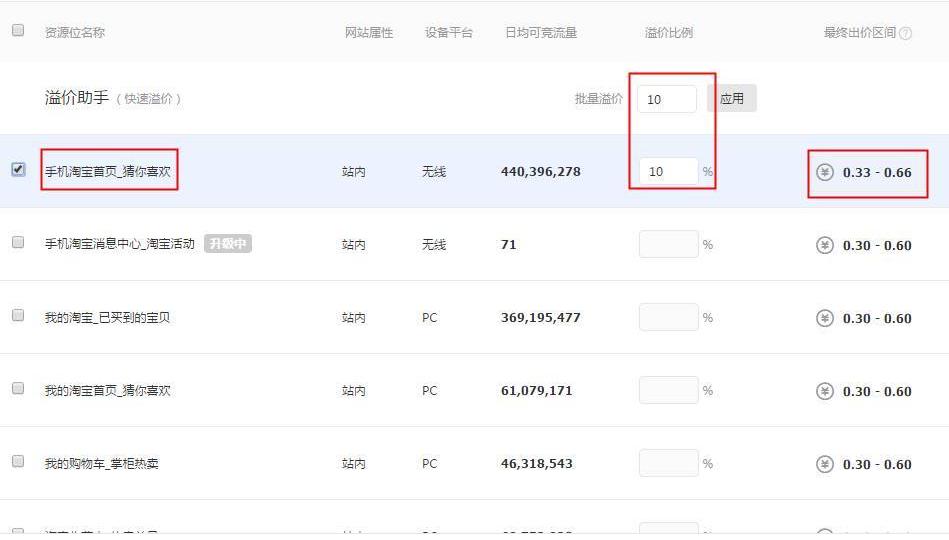Click yen icon for 手机淘宝消息中心_淘宝活动 row
The height and width of the screenshot is (540, 949).
click(825, 245)
